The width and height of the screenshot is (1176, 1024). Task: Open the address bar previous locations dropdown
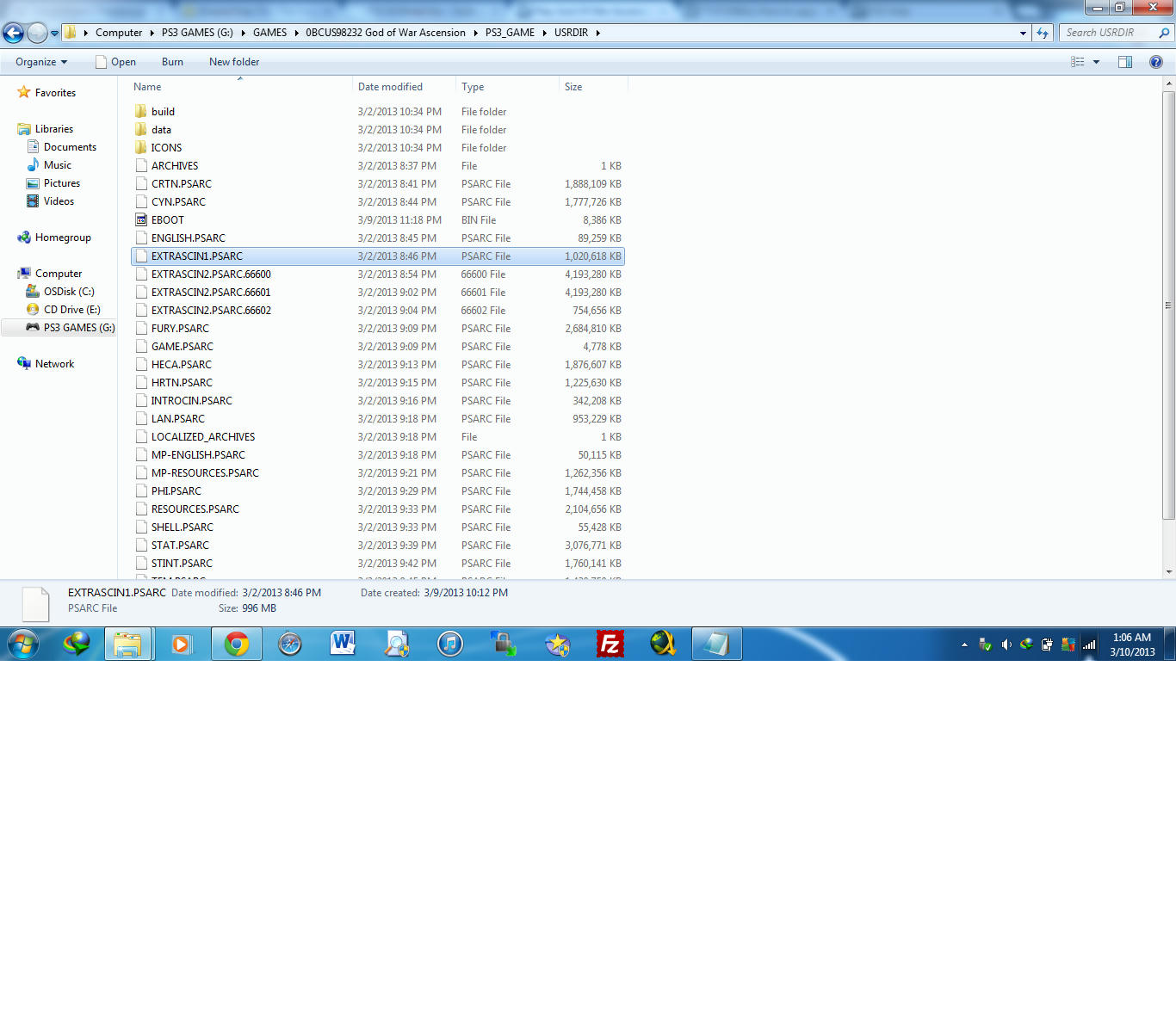pyautogui.click(x=1023, y=33)
